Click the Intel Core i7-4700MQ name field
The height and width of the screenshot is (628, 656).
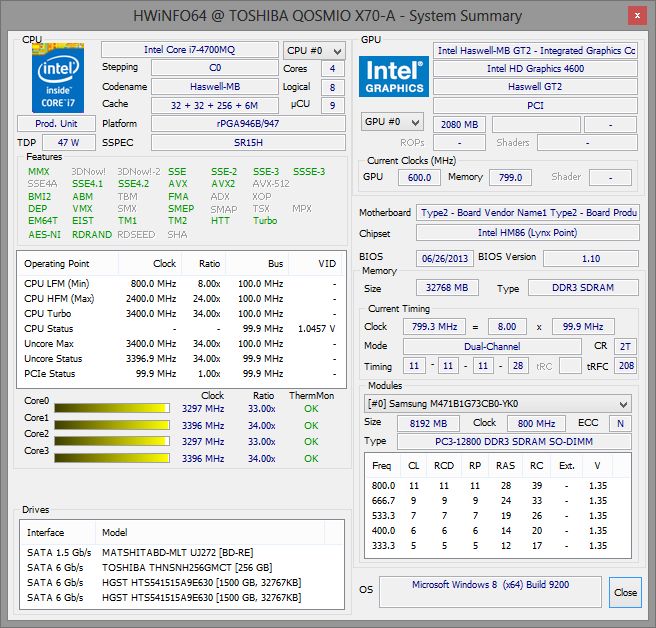[190, 50]
